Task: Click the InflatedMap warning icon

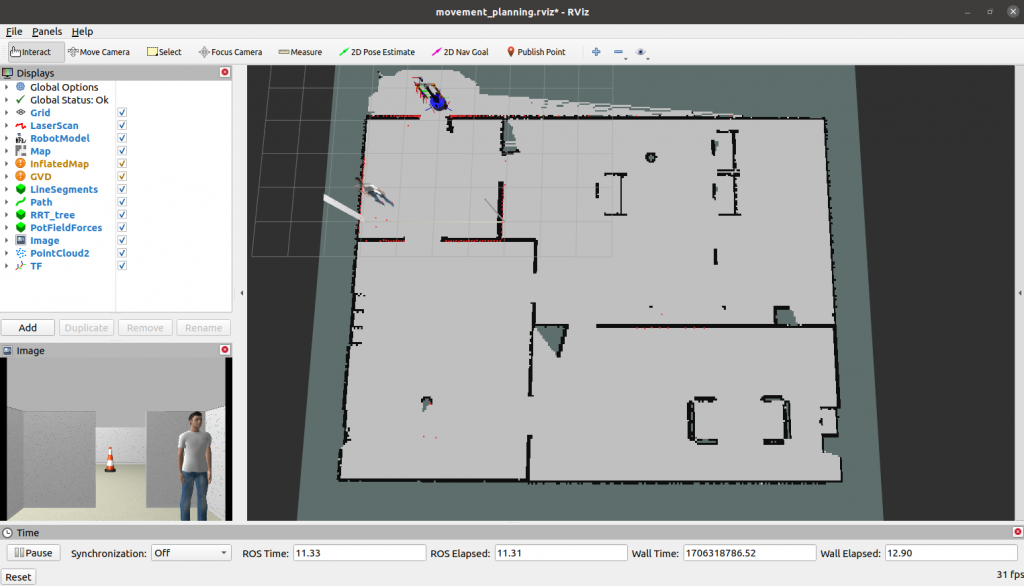Action: click(x=20, y=163)
